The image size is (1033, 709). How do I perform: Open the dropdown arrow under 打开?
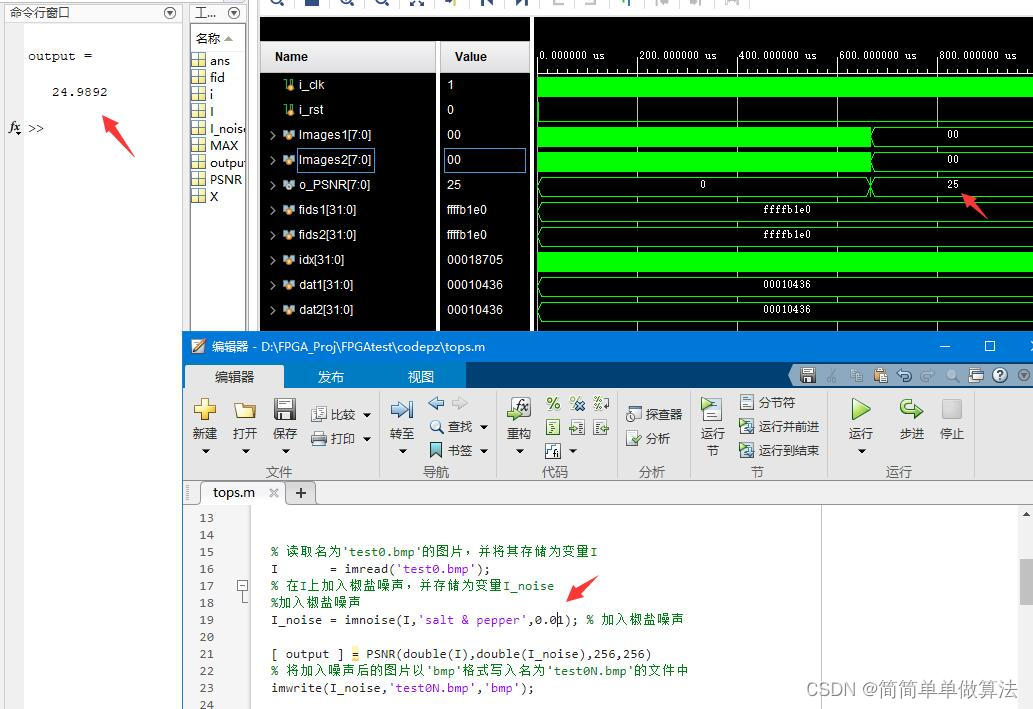click(x=246, y=451)
